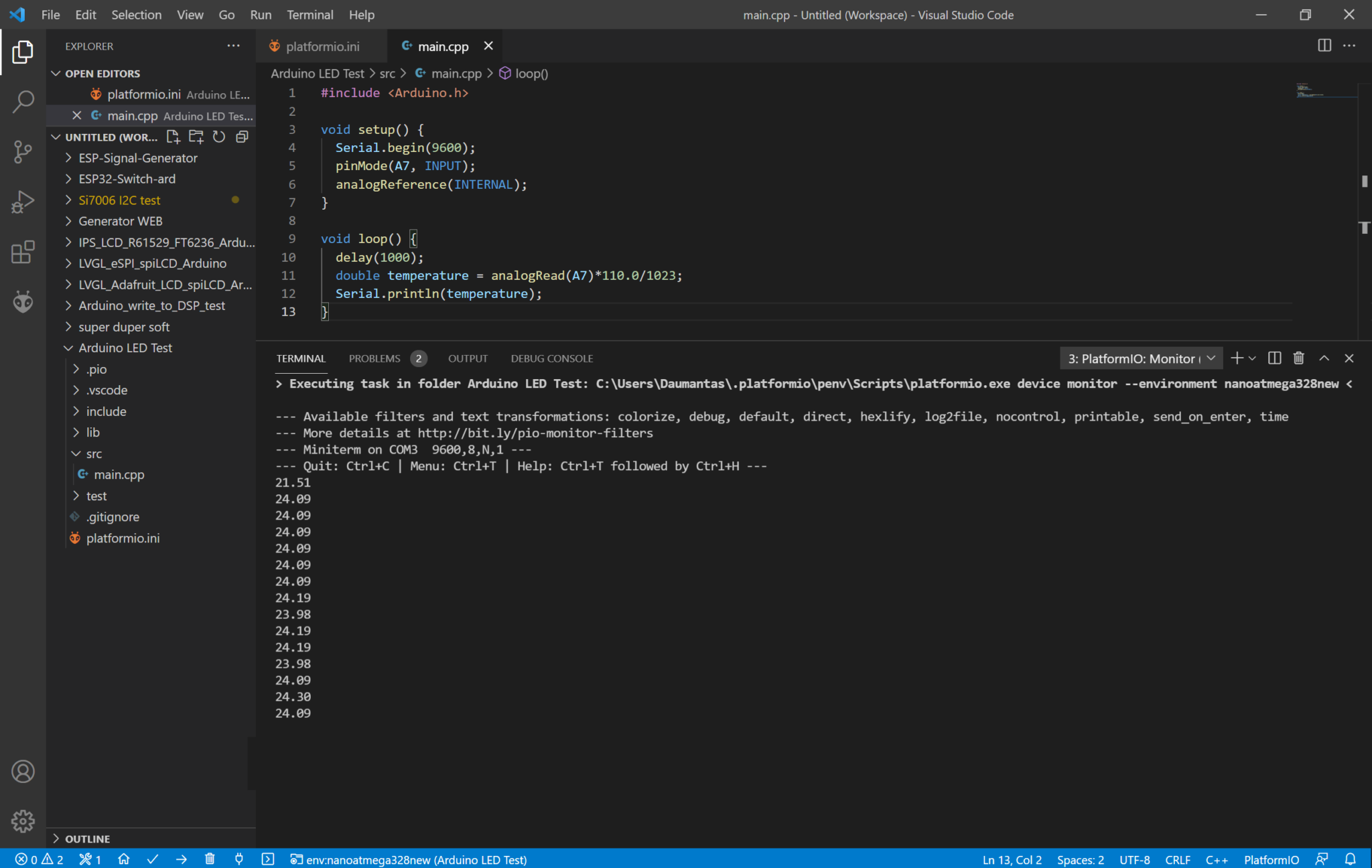The width and height of the screenshot is (1372, 868).
Task: Click env:nanoatmega328new environment switcher
Action: [x=409, y=859]
